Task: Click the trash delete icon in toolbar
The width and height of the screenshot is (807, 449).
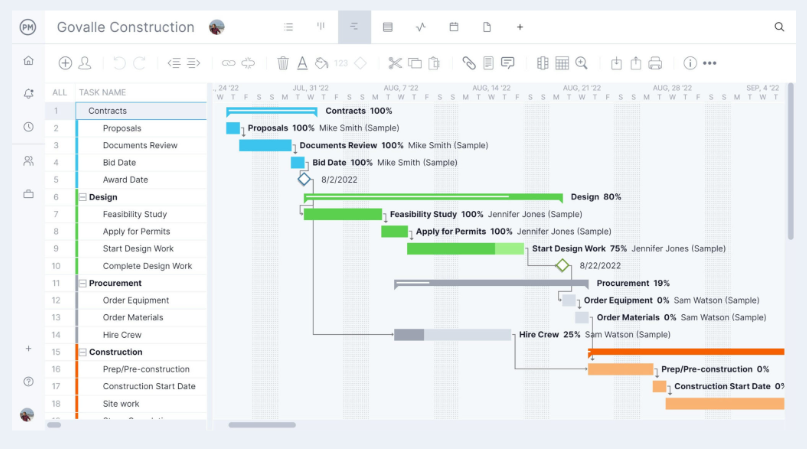Action: [283, 63]
